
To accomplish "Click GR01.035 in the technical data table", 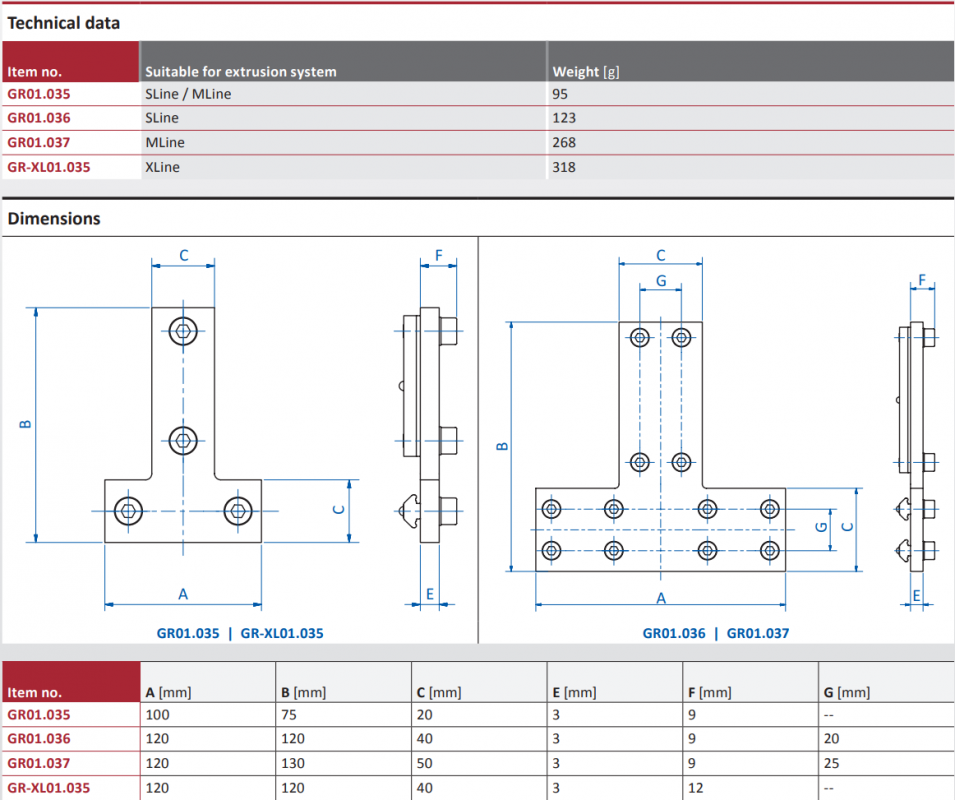I will click(x=39, y=94).
